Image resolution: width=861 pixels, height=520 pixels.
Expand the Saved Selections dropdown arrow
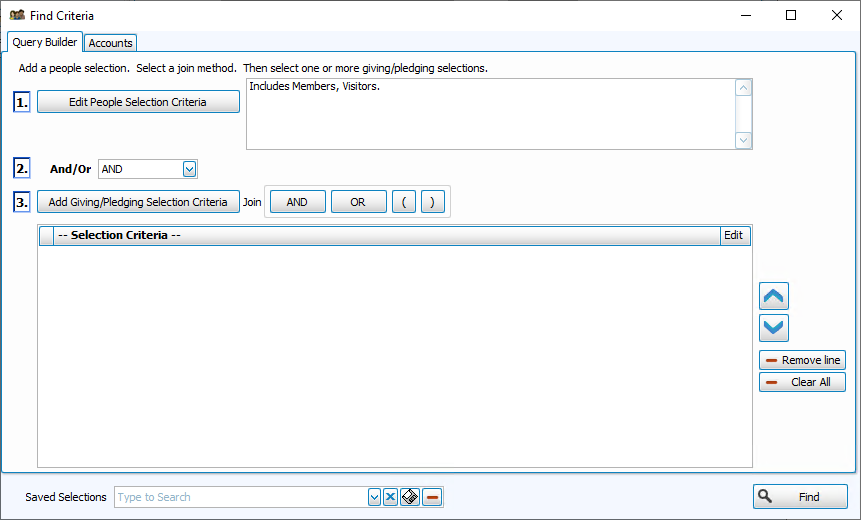click(374, 497)
